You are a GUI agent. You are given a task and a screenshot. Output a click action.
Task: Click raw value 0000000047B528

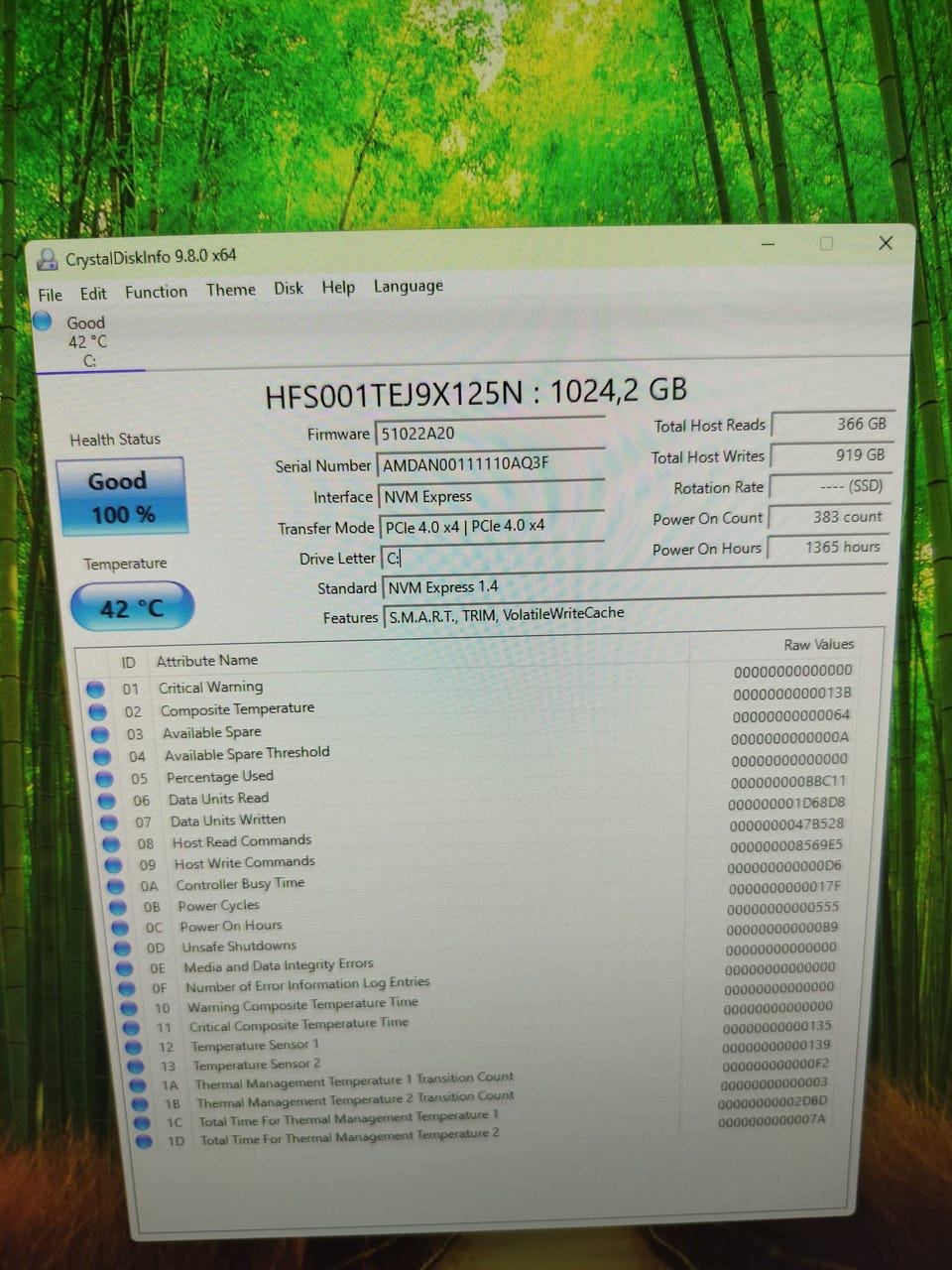point(787,825)
